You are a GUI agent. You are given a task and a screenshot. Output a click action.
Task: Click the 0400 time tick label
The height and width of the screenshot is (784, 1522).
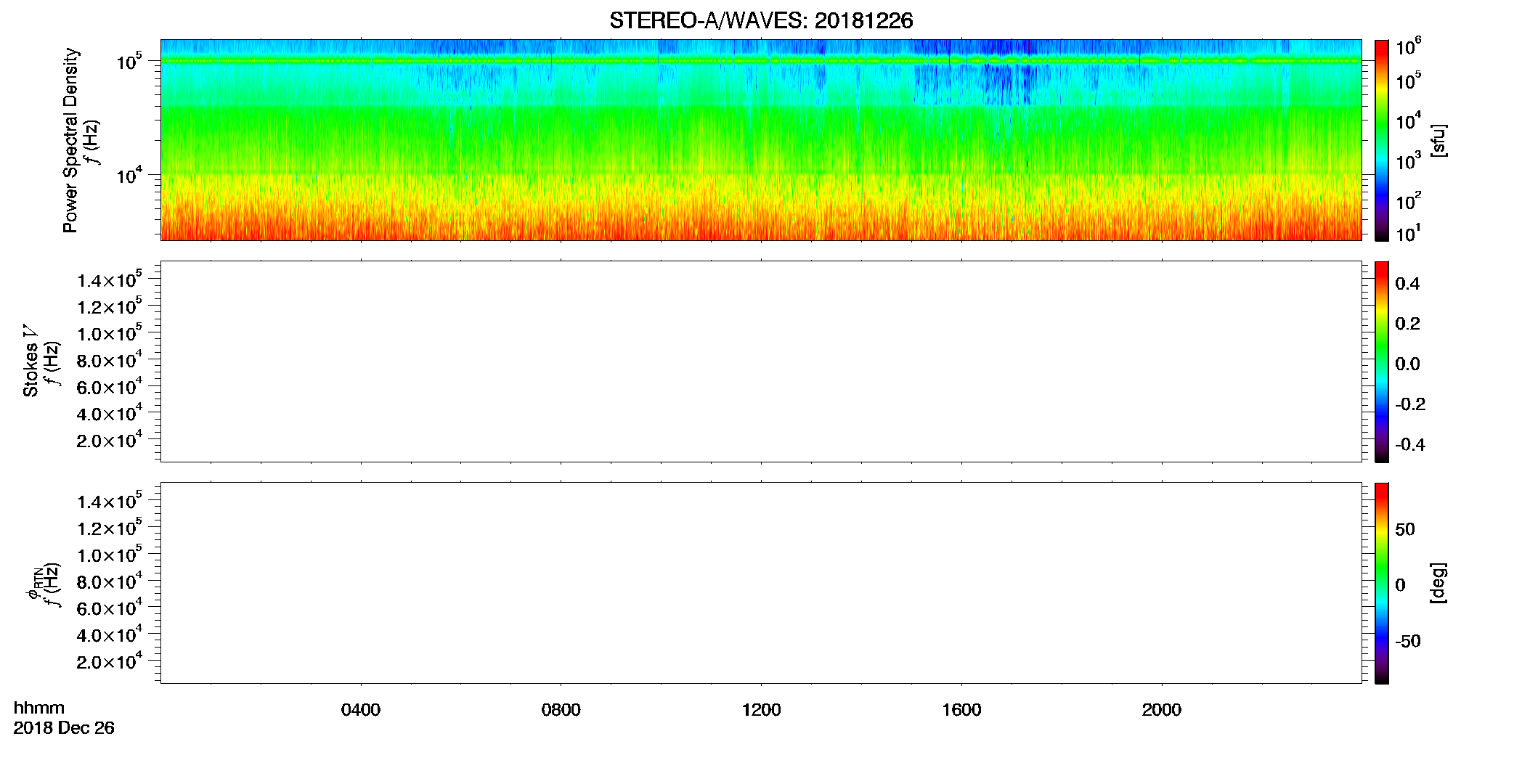pos(361,710)
